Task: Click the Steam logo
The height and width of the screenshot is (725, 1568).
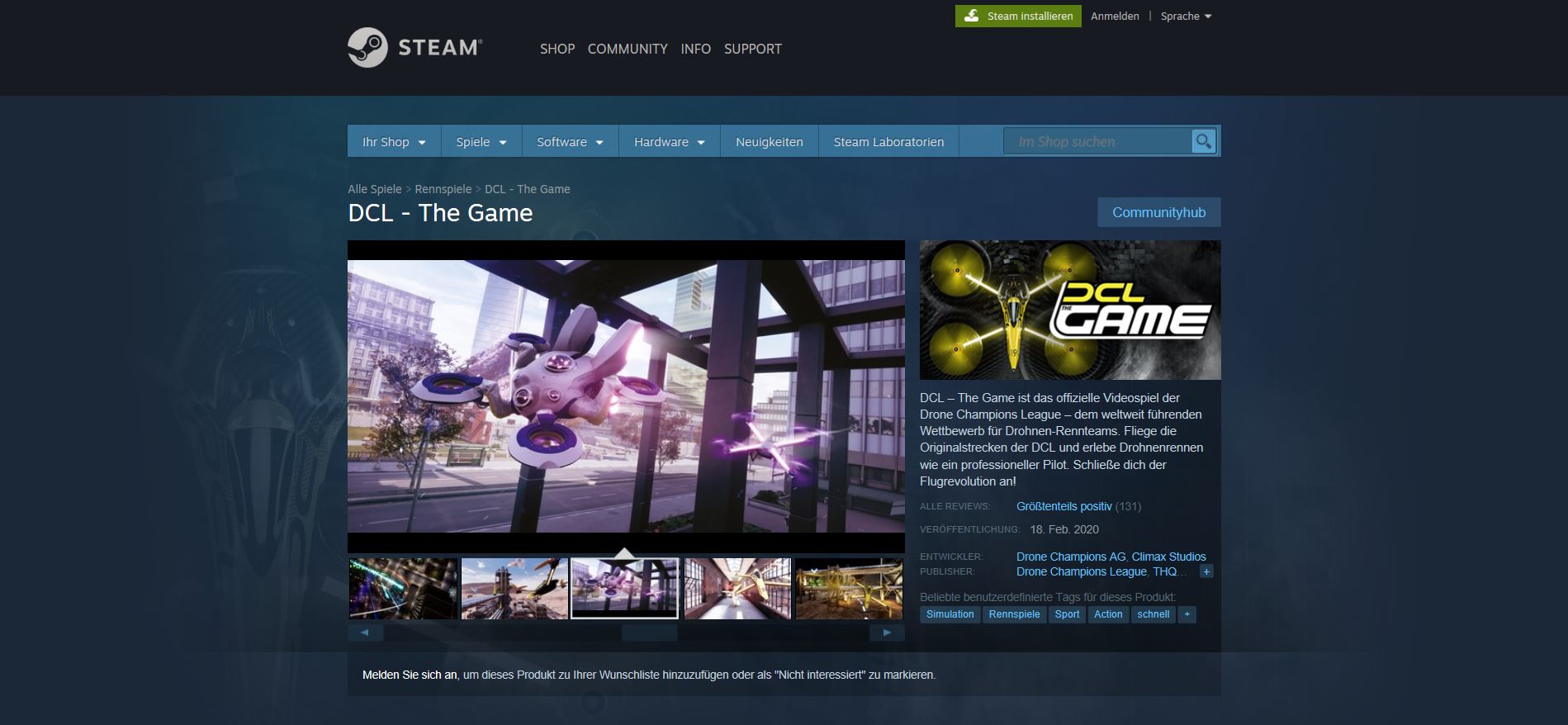Action: pyautogui.click(x=415, y=47)
